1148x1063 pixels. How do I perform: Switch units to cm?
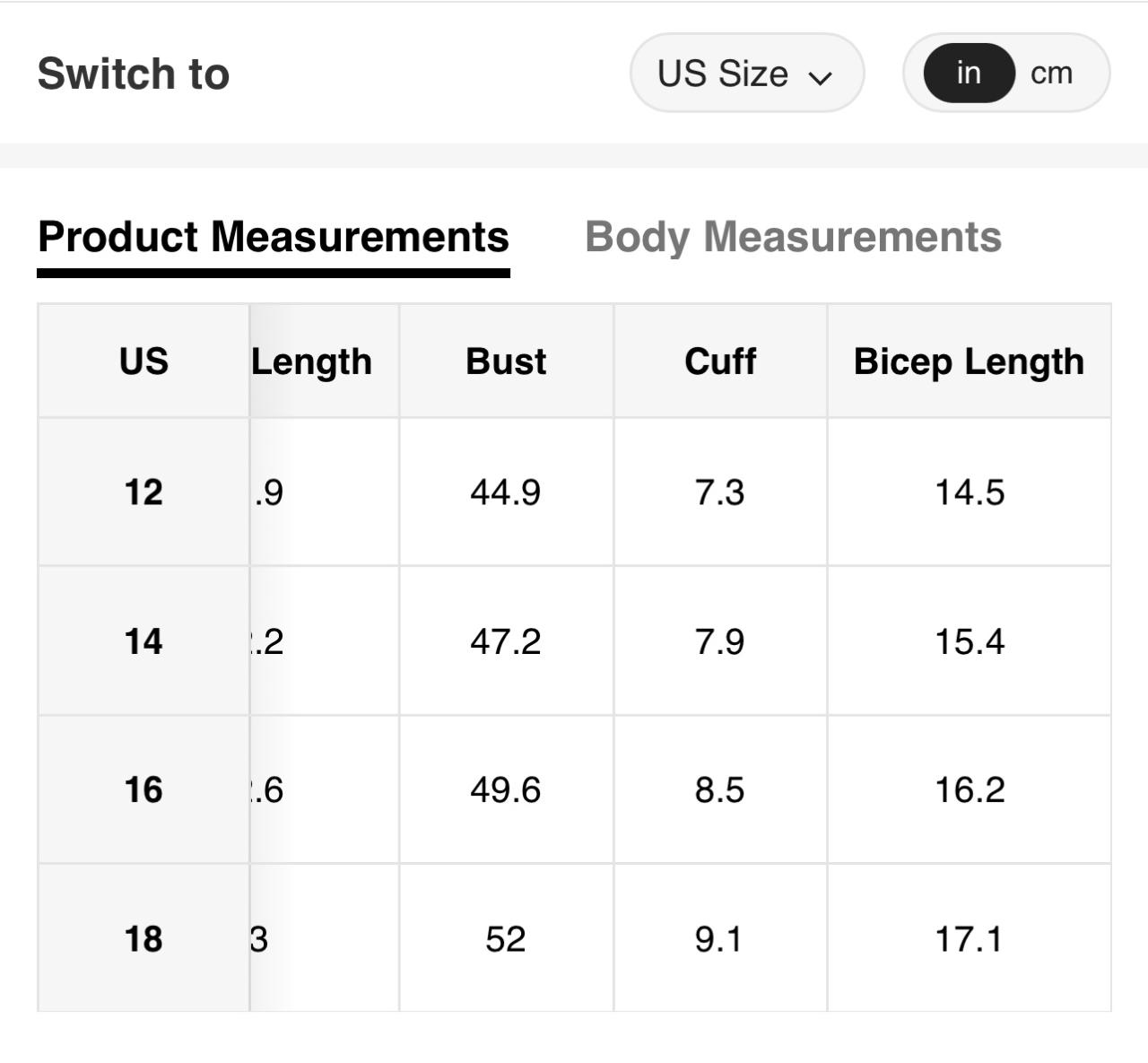point(1051,74)
